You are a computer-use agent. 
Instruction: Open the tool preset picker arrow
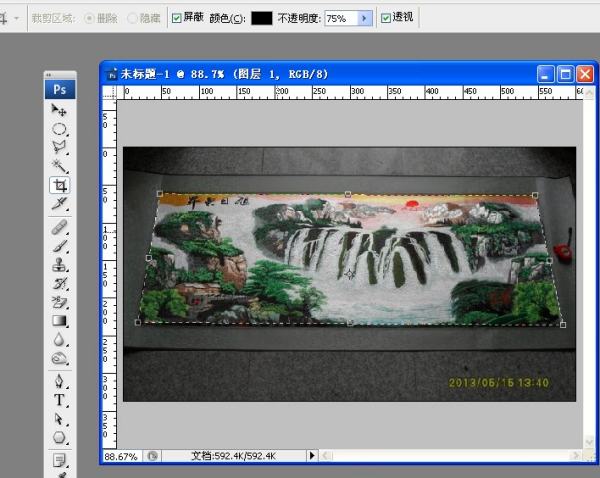[x=16, y=18]
